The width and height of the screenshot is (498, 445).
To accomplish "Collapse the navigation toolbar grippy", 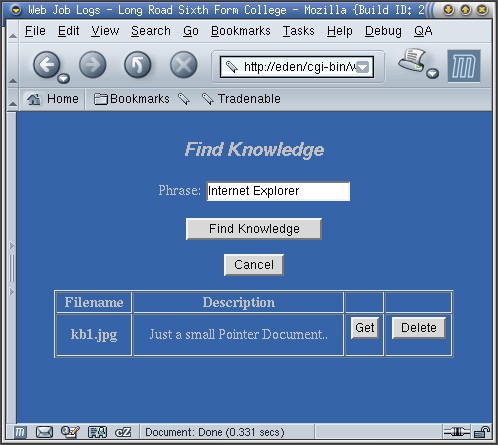I will 13,65.
